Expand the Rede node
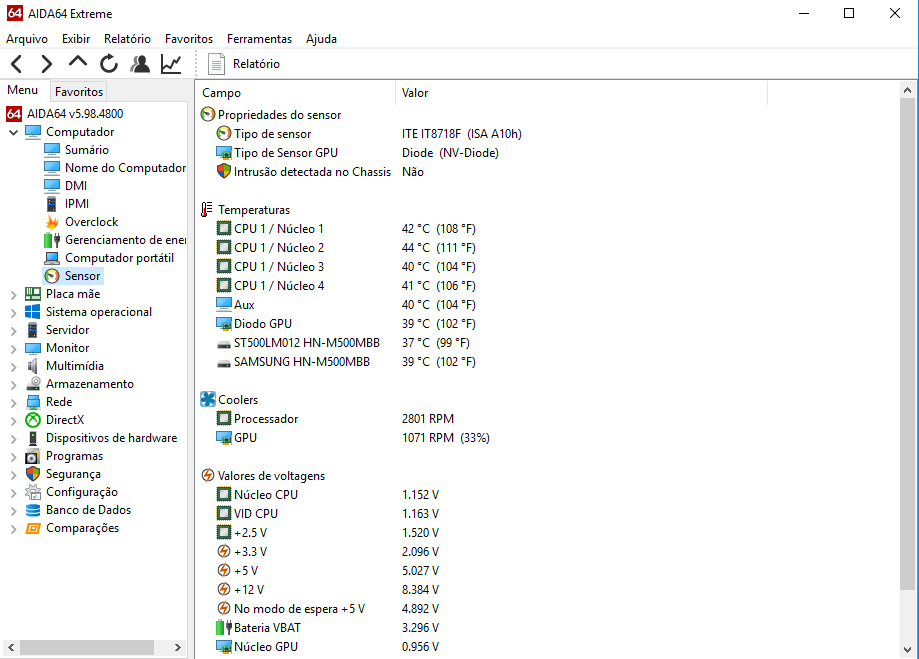The width and height of the screenshot is (919, 659). [13, 402]
